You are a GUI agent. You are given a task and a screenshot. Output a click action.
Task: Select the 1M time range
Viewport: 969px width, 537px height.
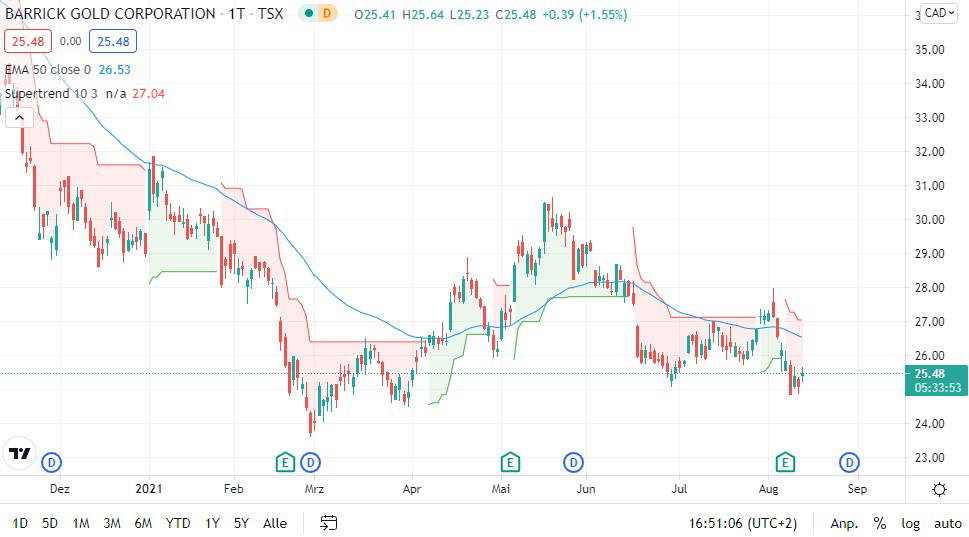(81, 523)
